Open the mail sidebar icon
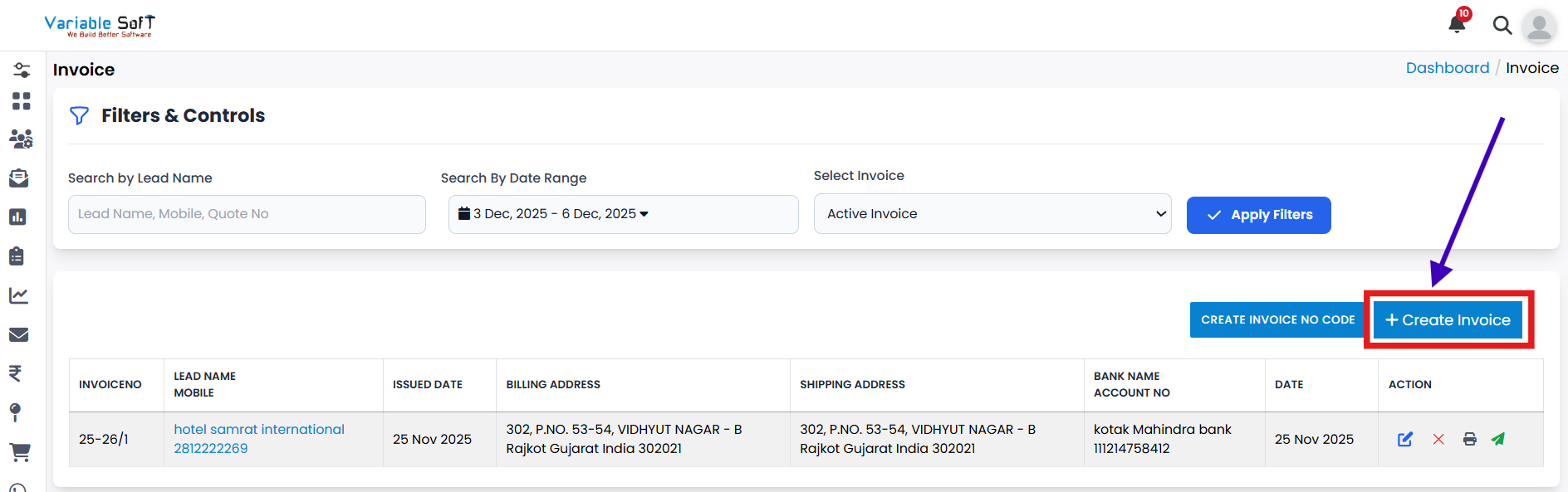 coord(18,334)
